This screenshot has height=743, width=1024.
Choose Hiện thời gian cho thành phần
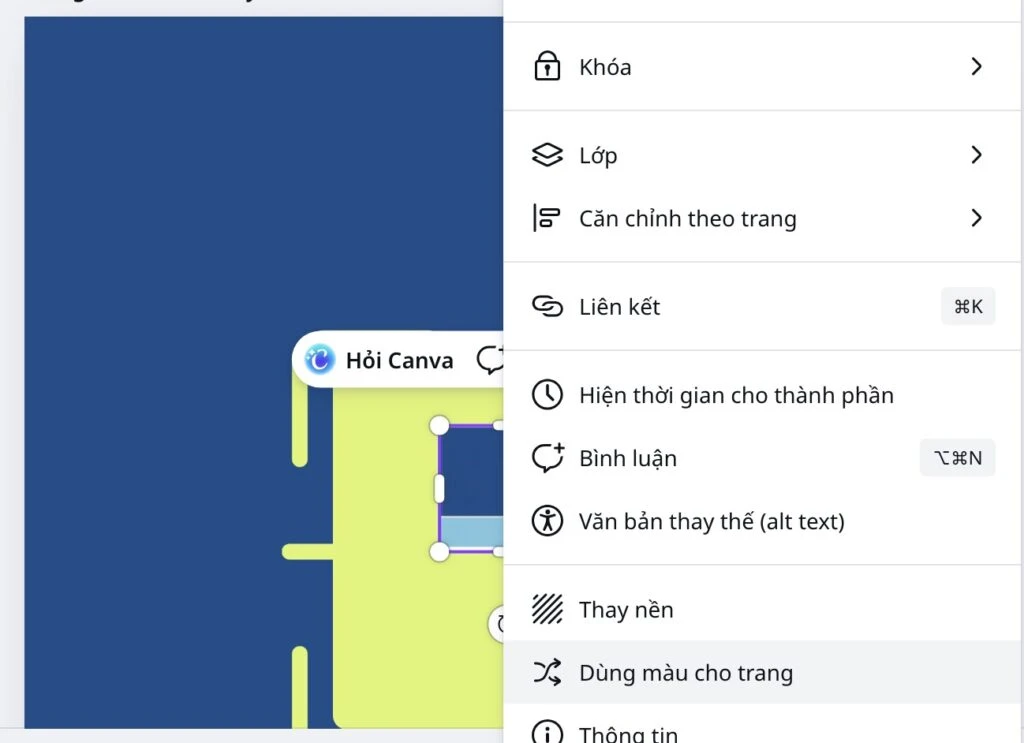736,395
